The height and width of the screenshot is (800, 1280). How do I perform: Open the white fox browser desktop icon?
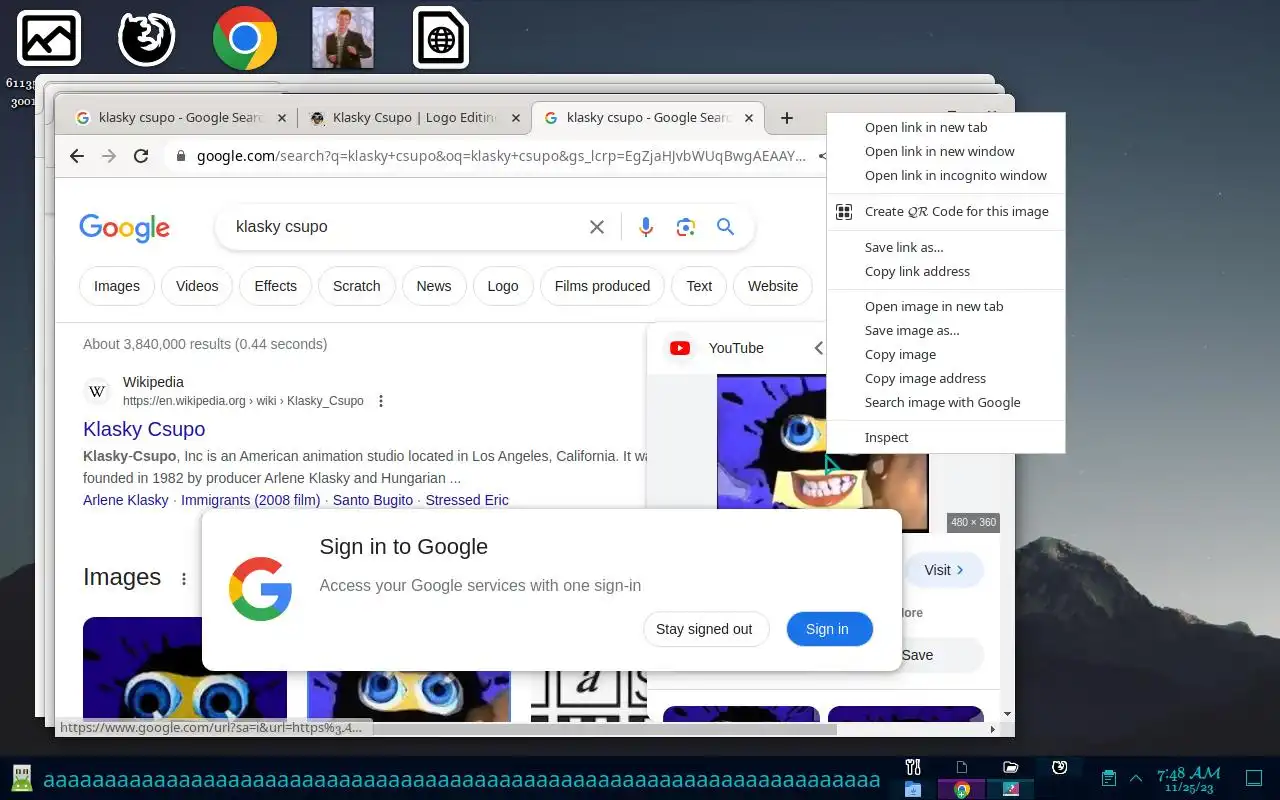point(147,38)
